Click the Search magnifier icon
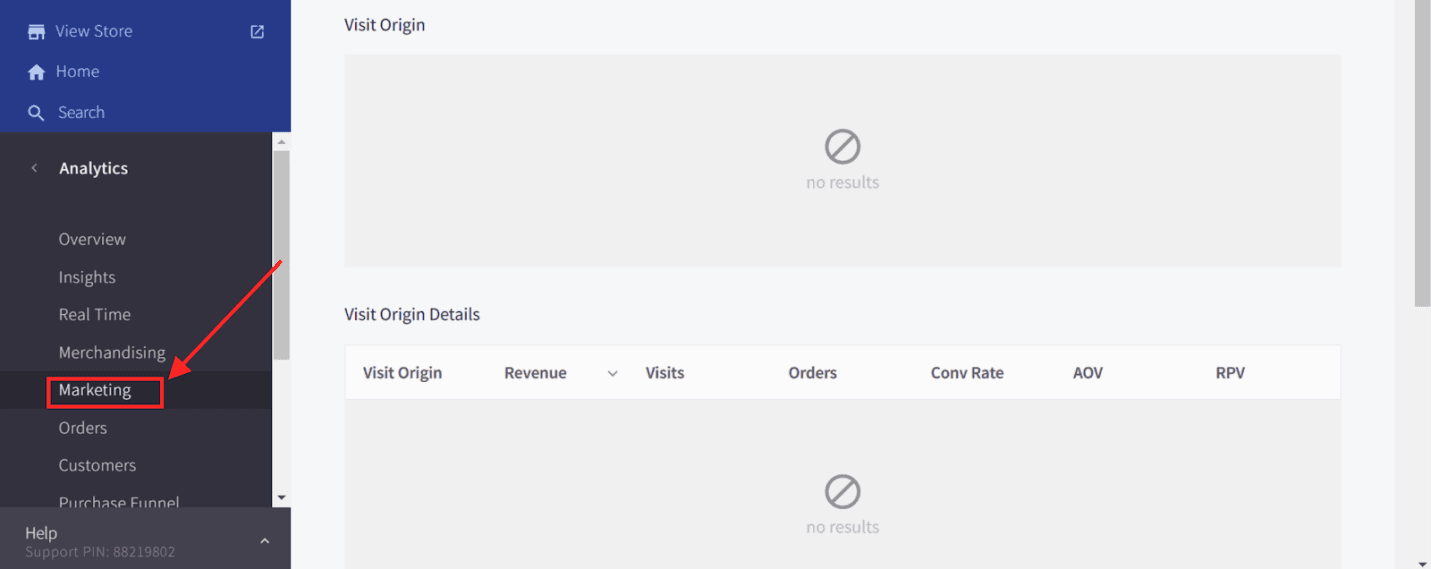1431x569 pixels. pyautogui.click(x=37, y=113)
